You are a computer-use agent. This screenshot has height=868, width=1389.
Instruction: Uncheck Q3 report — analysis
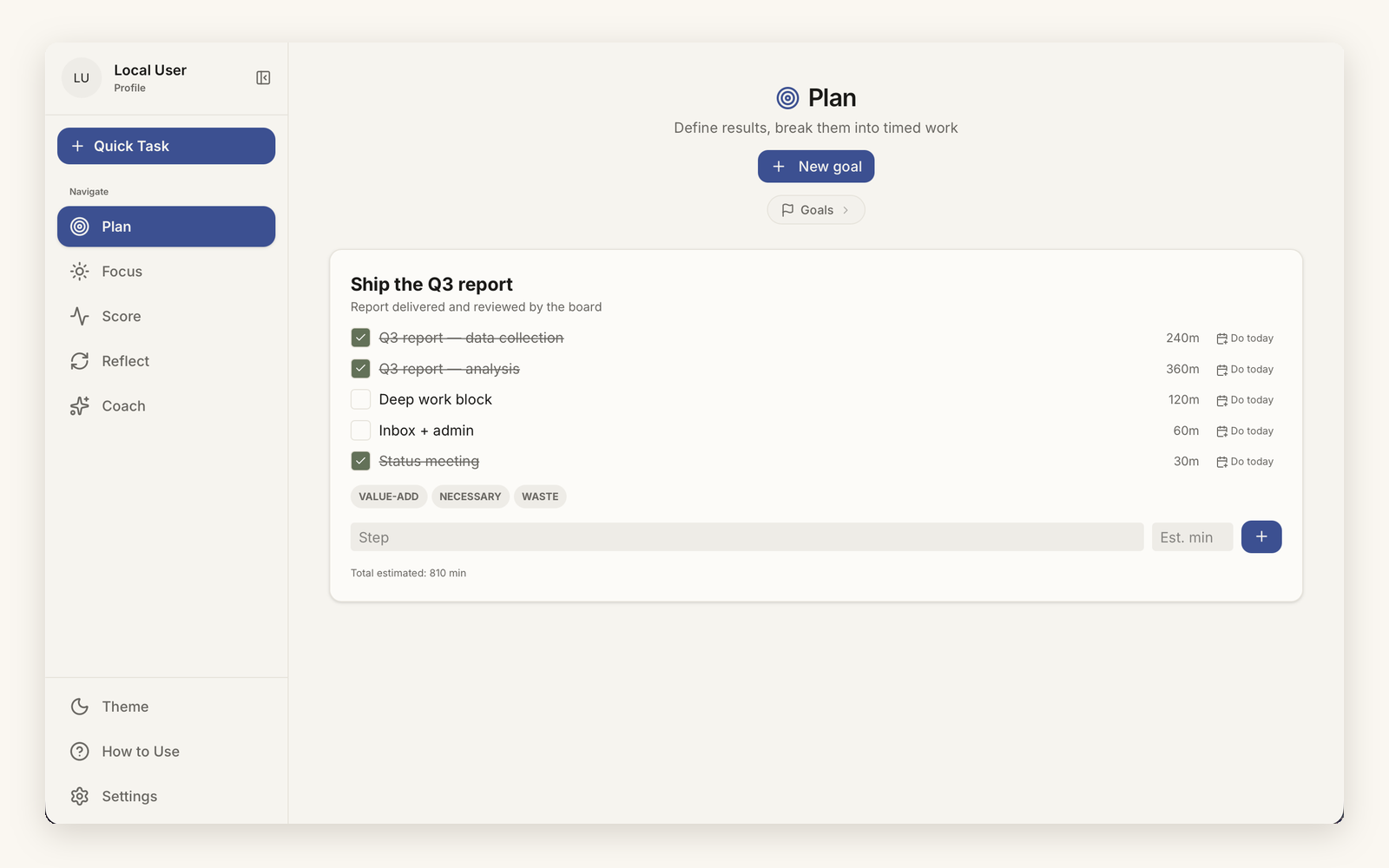point(360,369)
